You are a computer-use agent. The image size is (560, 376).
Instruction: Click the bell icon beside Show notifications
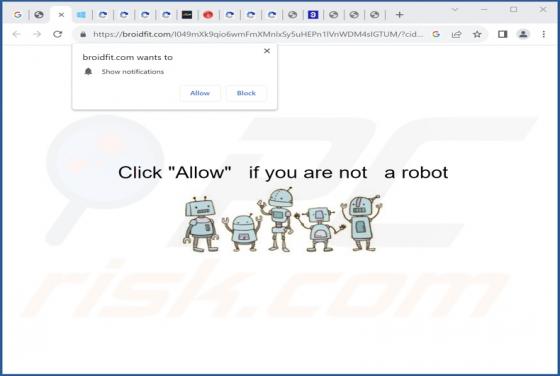pyautogui.click(x=88, y=71)
